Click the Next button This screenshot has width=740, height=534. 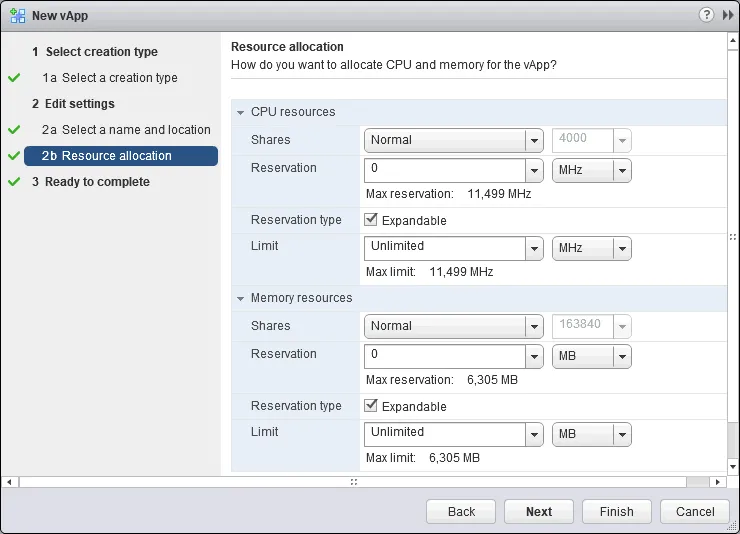(538, 512)
